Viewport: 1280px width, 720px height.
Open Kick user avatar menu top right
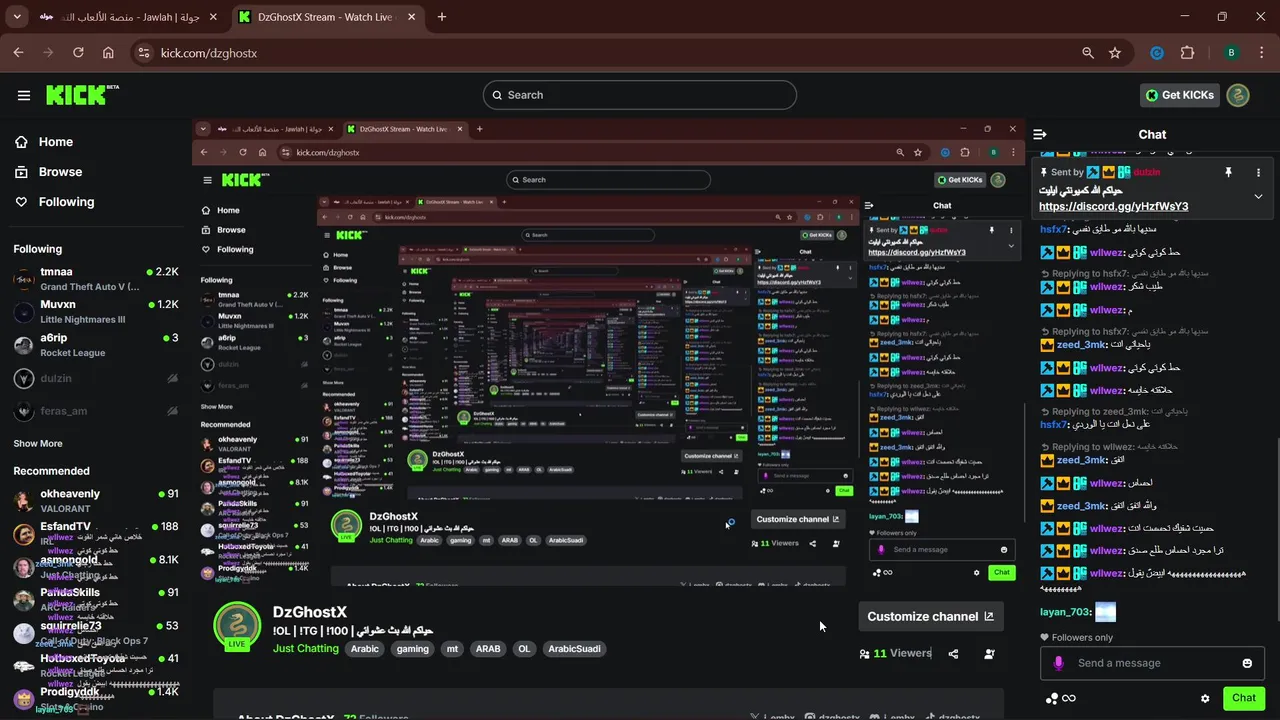[x=1239, y=95]
